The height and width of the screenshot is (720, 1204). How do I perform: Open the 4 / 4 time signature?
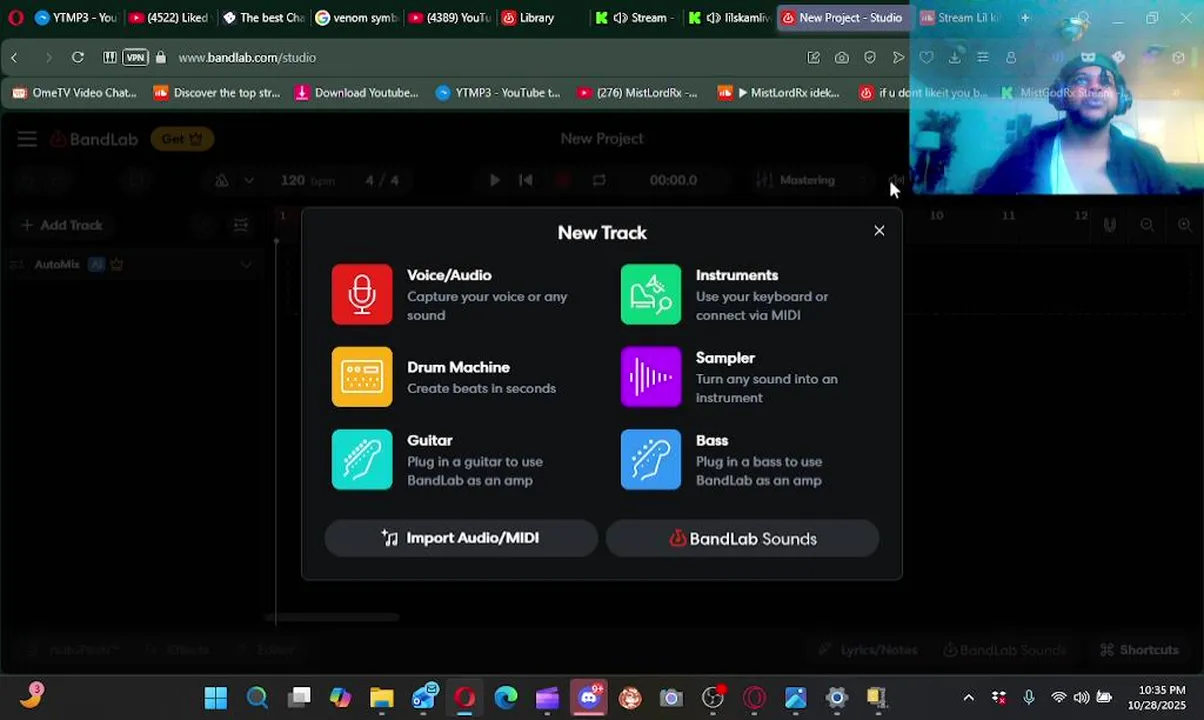[x=382, y=180]
